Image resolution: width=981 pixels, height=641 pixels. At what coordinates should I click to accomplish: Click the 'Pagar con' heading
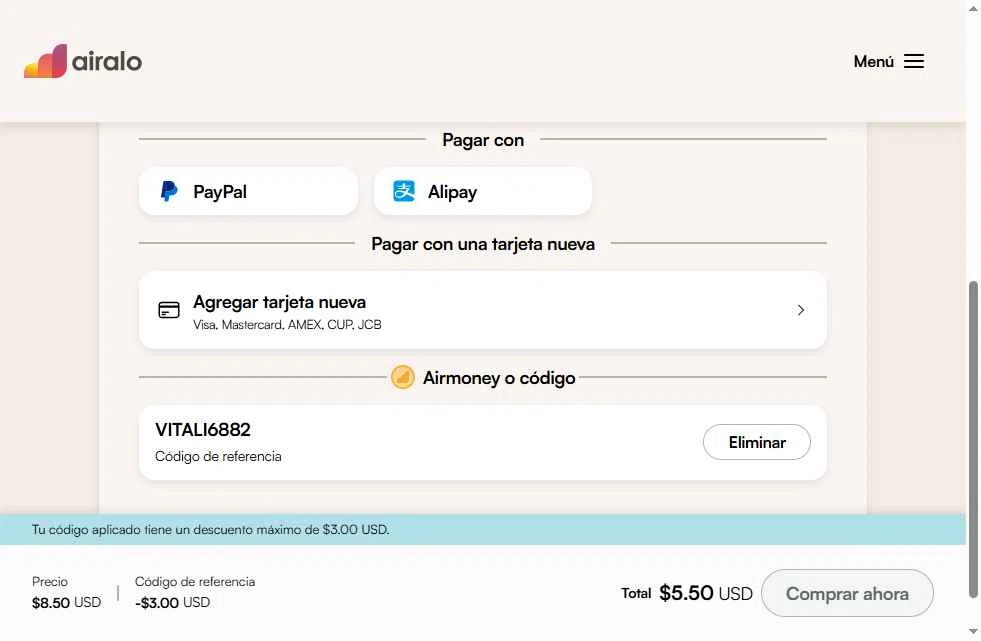(x=482, y=139)
